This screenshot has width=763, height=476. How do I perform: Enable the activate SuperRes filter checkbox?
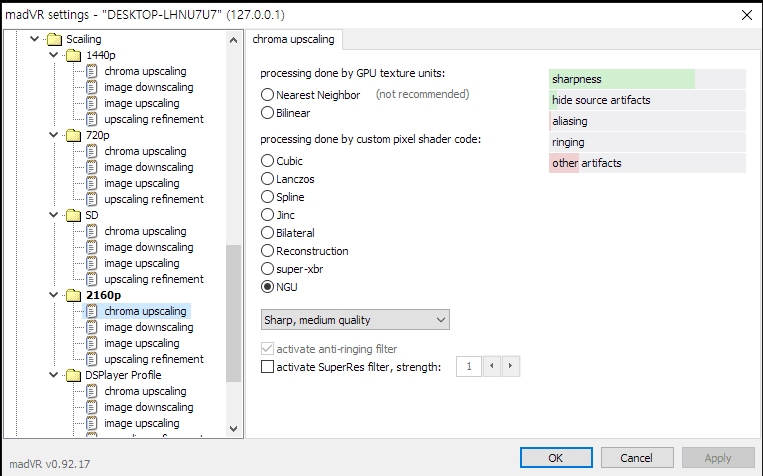pyautogui.click(x=267, y=367)
